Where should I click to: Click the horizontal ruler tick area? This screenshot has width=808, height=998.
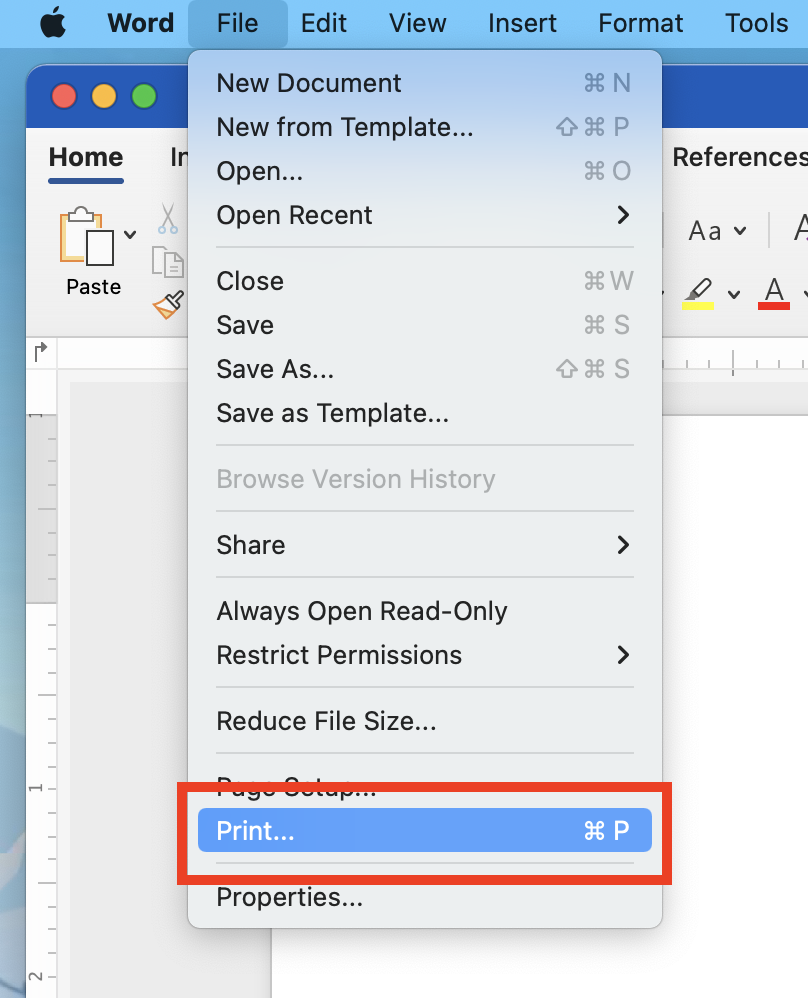[735, 362]
